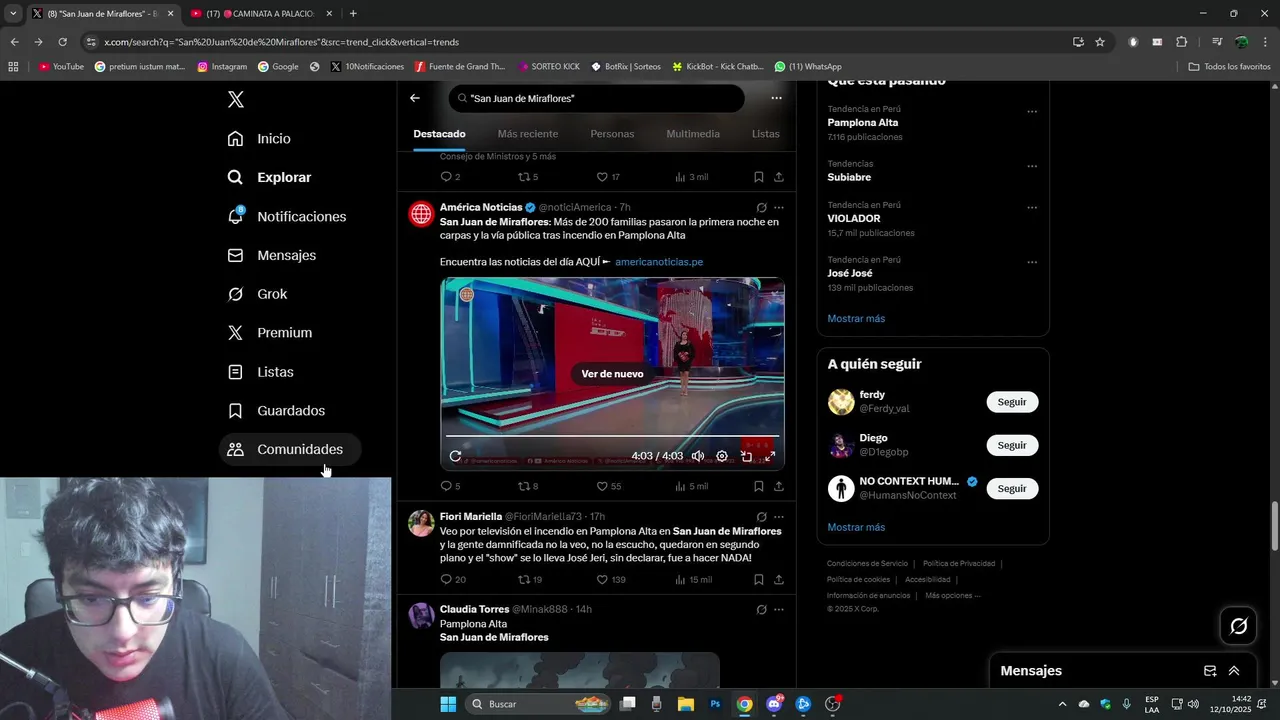This screenshot has width=1280, height=720.
Task: Open Chrome extensions puzzle icon
Action: click(x=1181, y=42)
